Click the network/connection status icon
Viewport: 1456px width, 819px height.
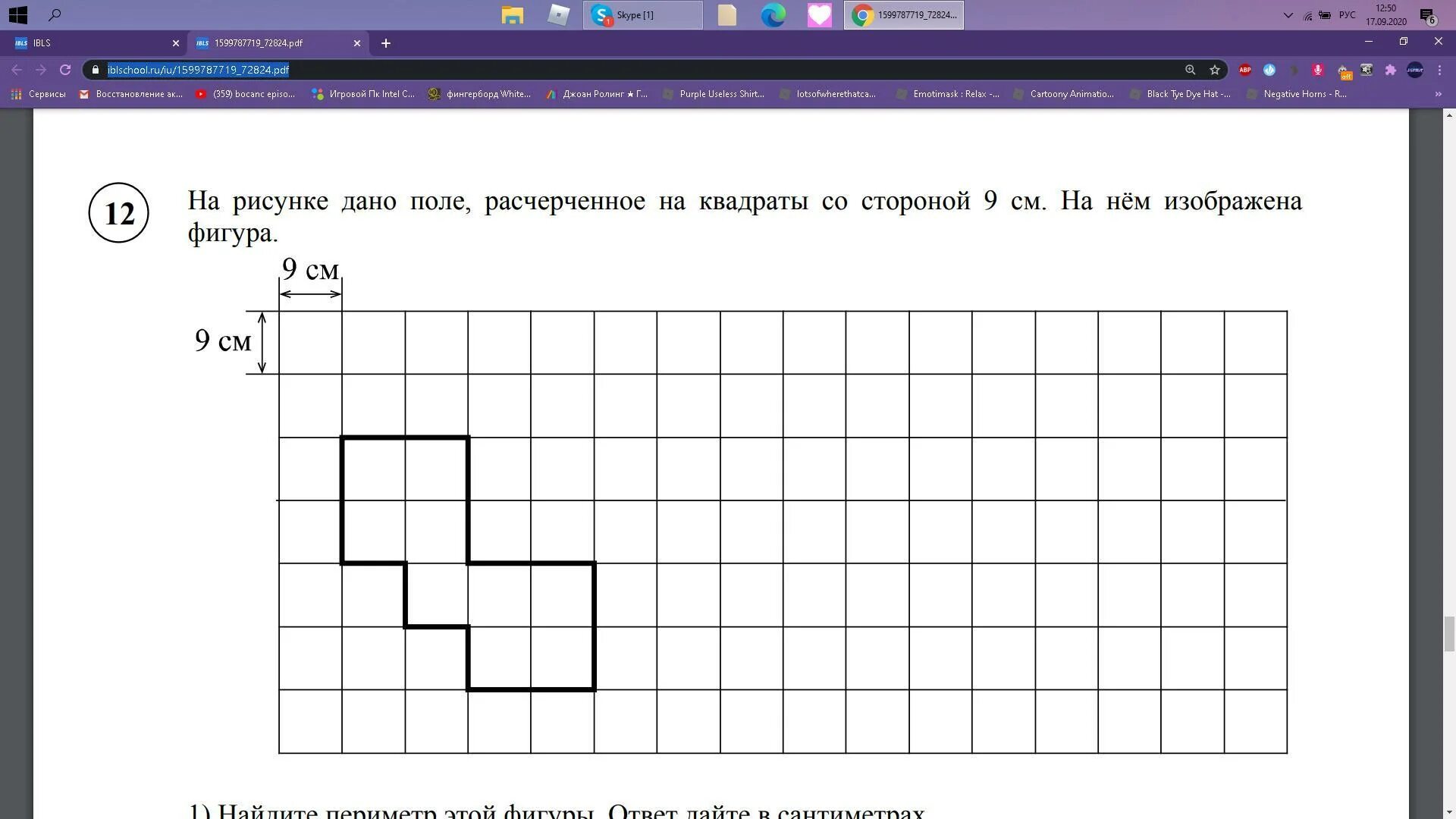[1306, 14]
